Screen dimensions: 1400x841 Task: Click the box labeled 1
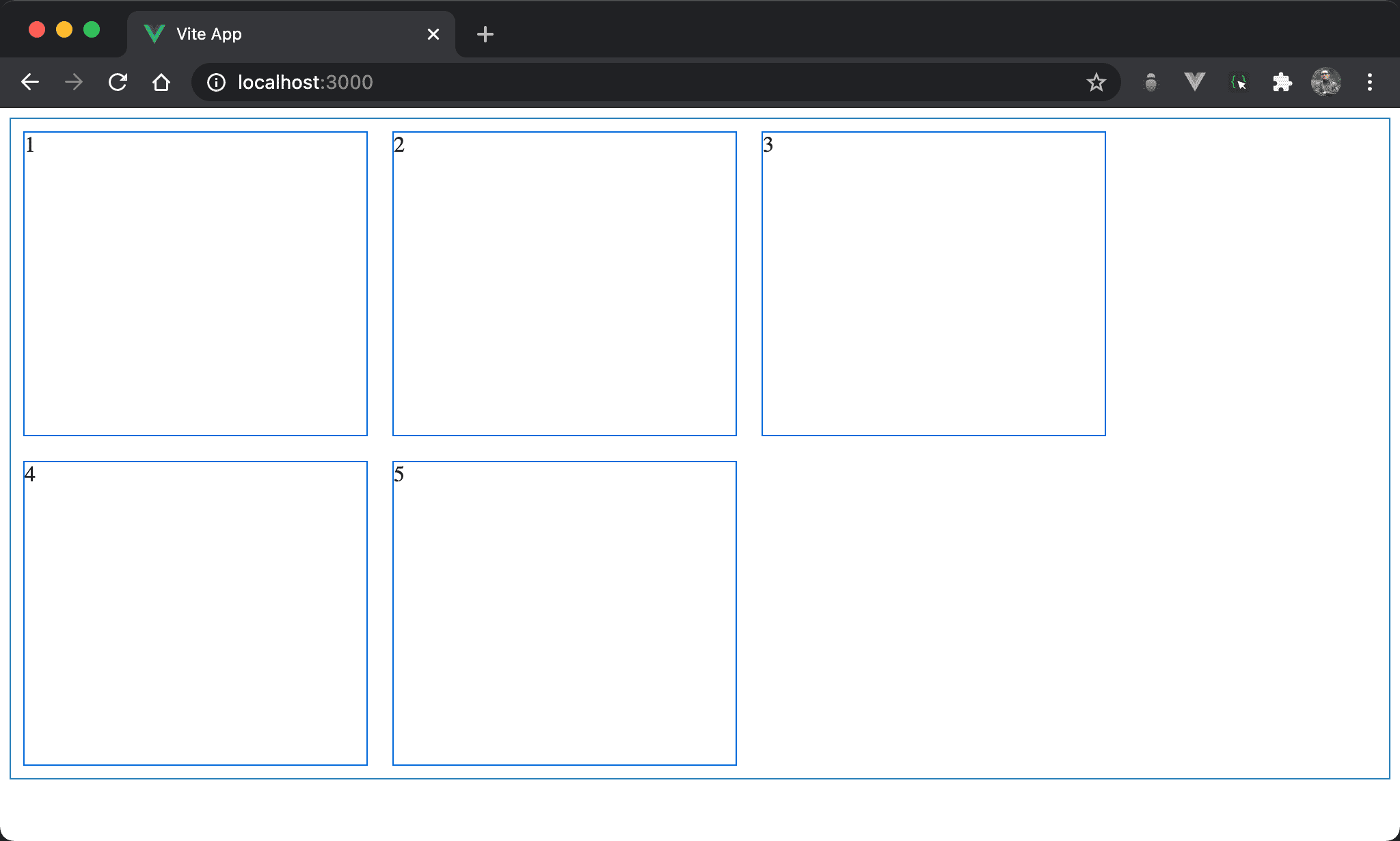pyautogui.click(x=196, y=284)
